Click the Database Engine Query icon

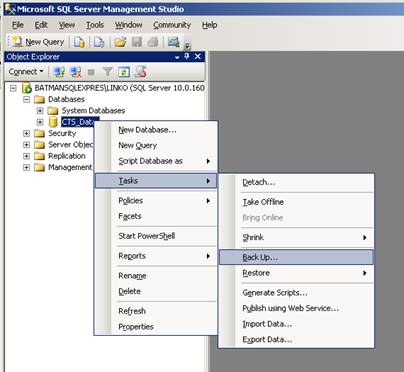[79, 42]
